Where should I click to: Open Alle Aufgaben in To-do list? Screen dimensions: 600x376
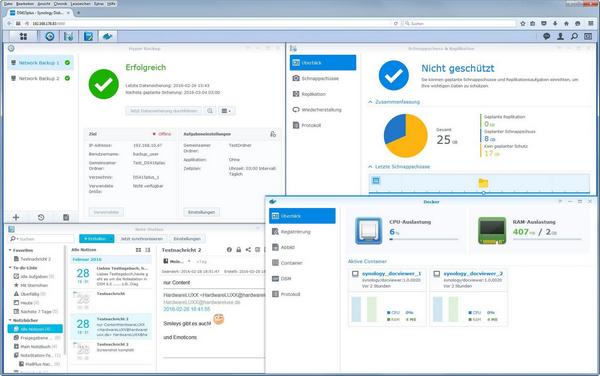tap(34, 277)
